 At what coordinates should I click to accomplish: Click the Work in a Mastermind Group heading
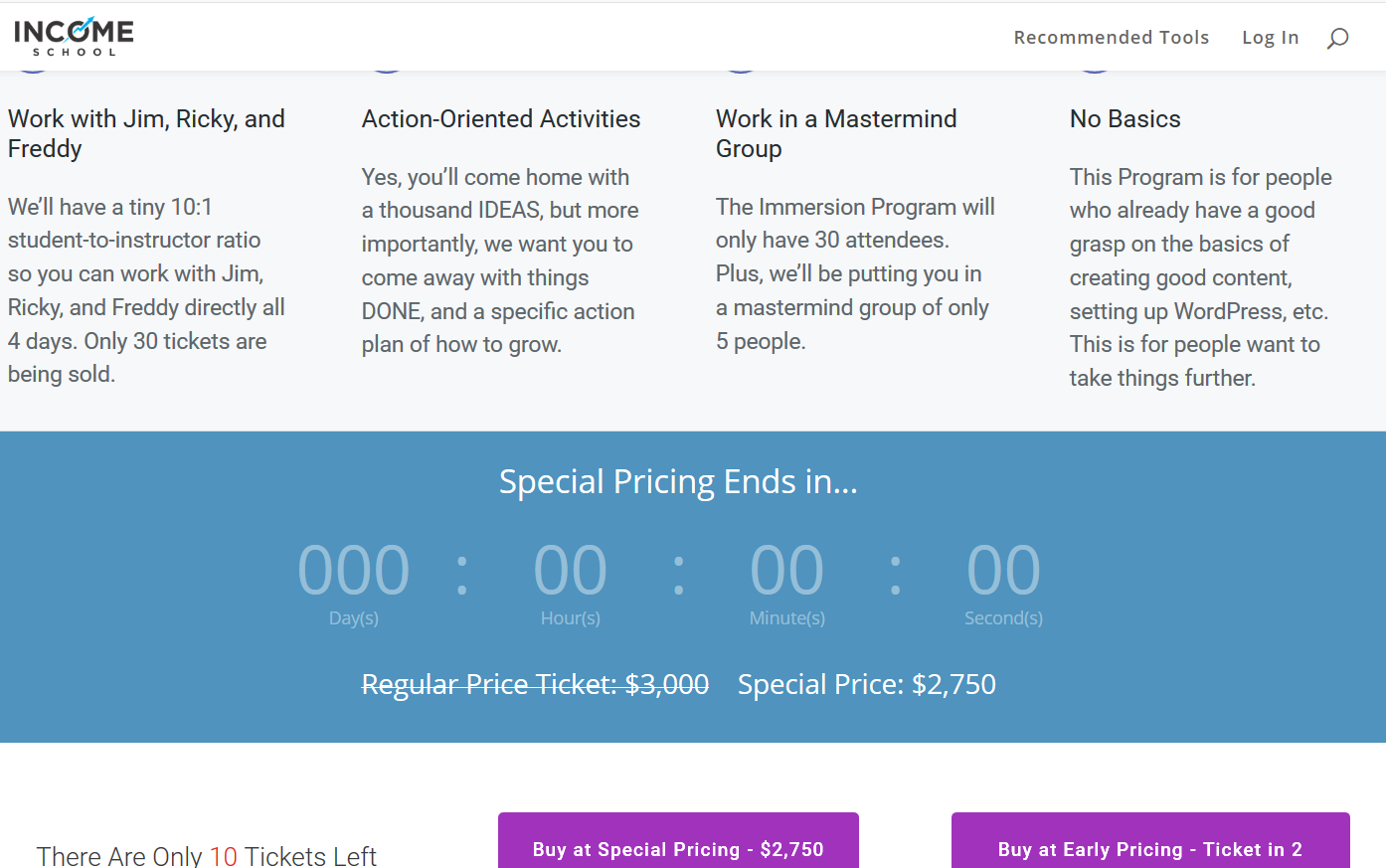tap(836, 133)
